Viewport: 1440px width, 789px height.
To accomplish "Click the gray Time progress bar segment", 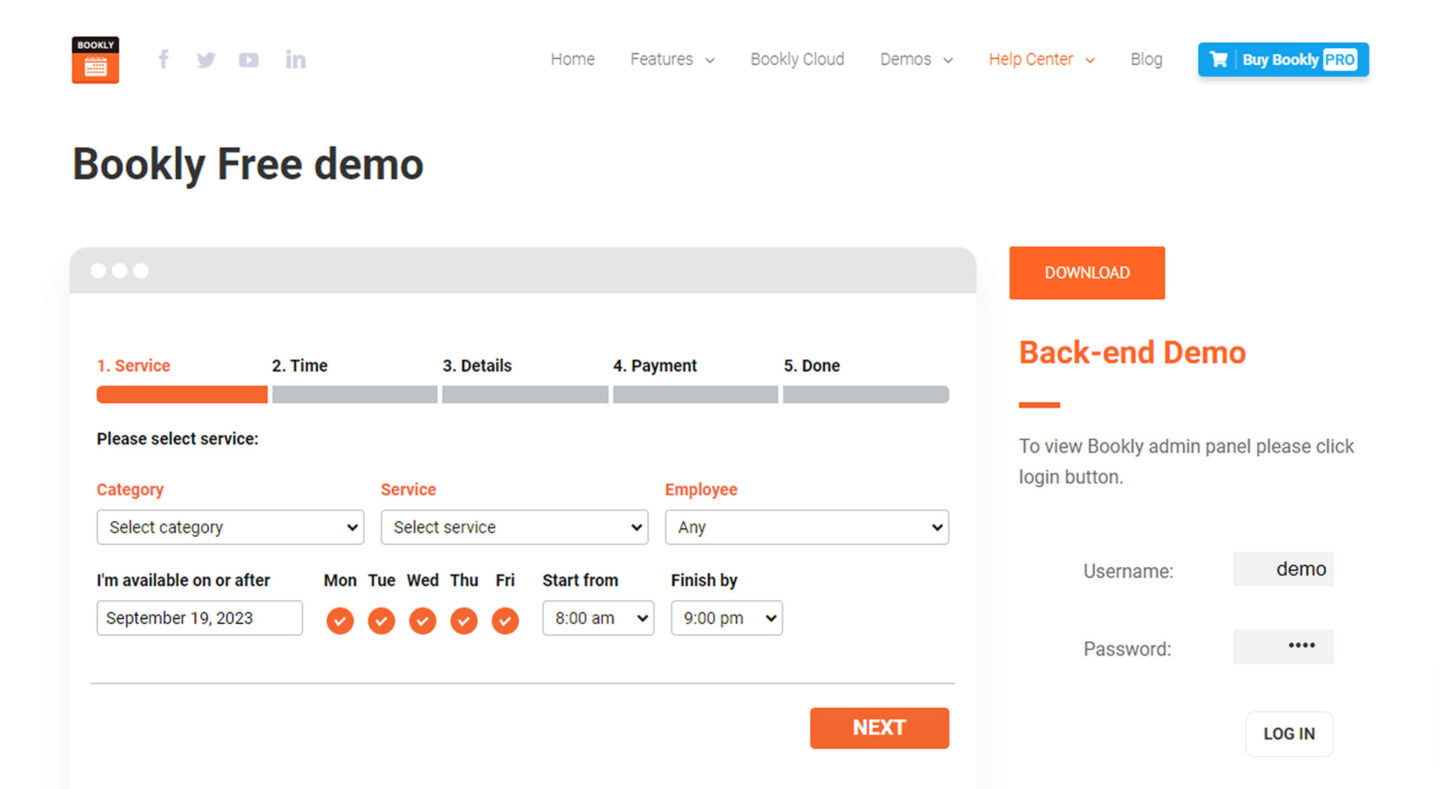I will click(355, 395).
